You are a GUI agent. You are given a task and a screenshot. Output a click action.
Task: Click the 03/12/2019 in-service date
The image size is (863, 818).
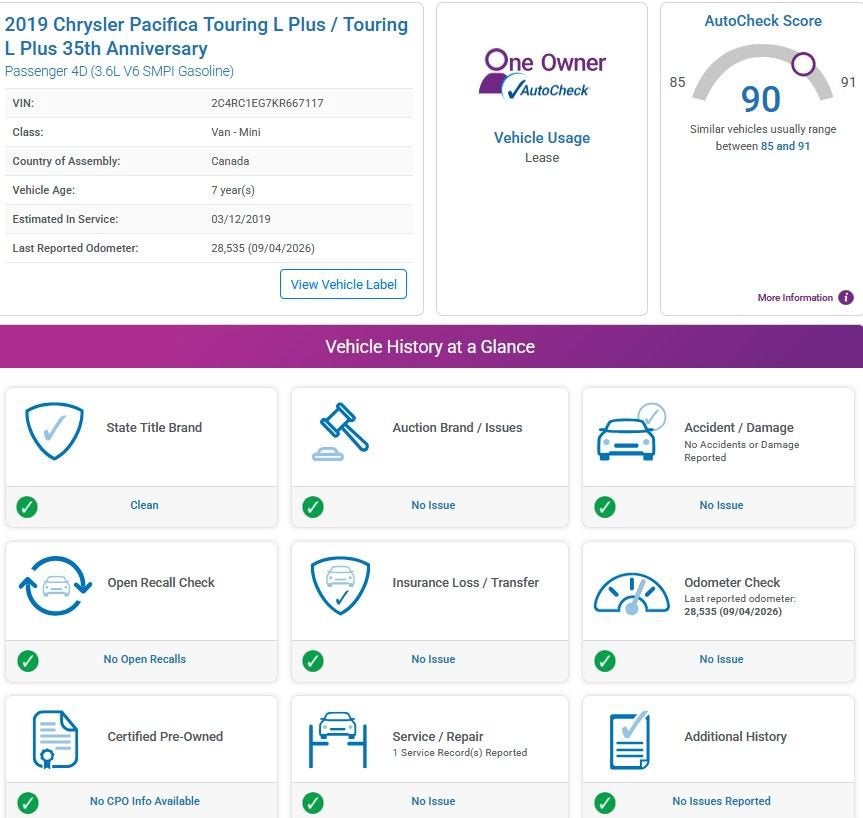[241, 219]
